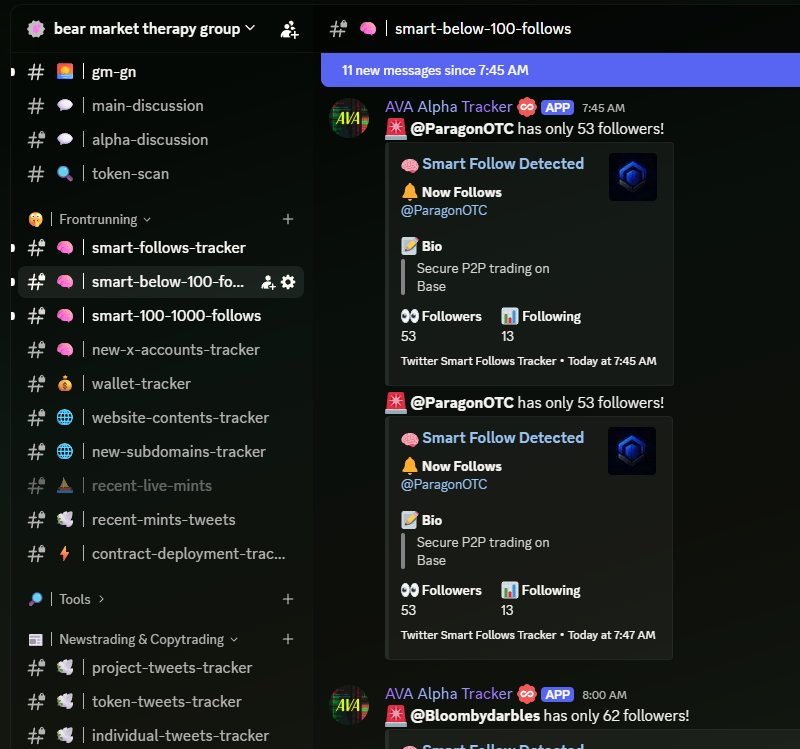The height and width of the screenshot is (749, 800).
Task: Create a channel in the Tools category
Action: (288, 599)
